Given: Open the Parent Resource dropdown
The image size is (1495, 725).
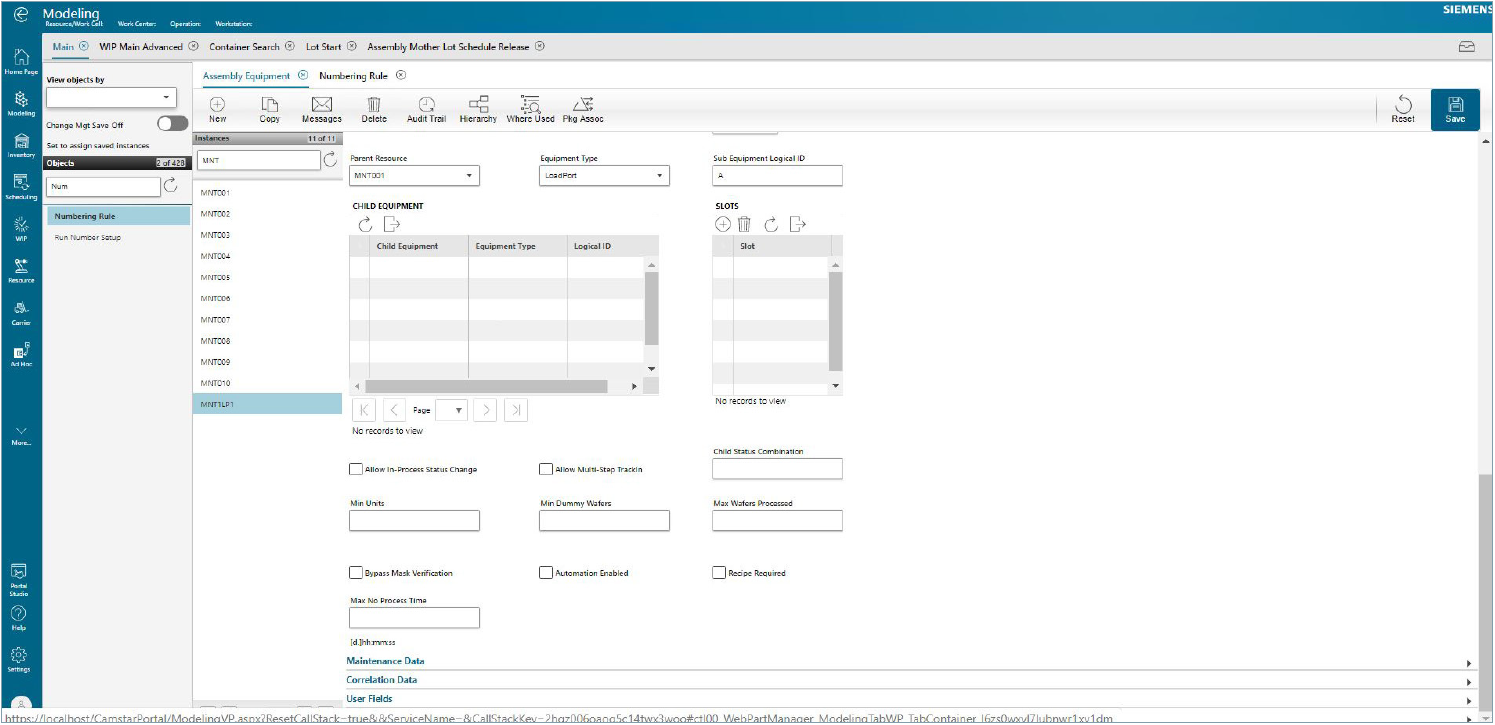Looking at the screenshot, I should 471,175.
